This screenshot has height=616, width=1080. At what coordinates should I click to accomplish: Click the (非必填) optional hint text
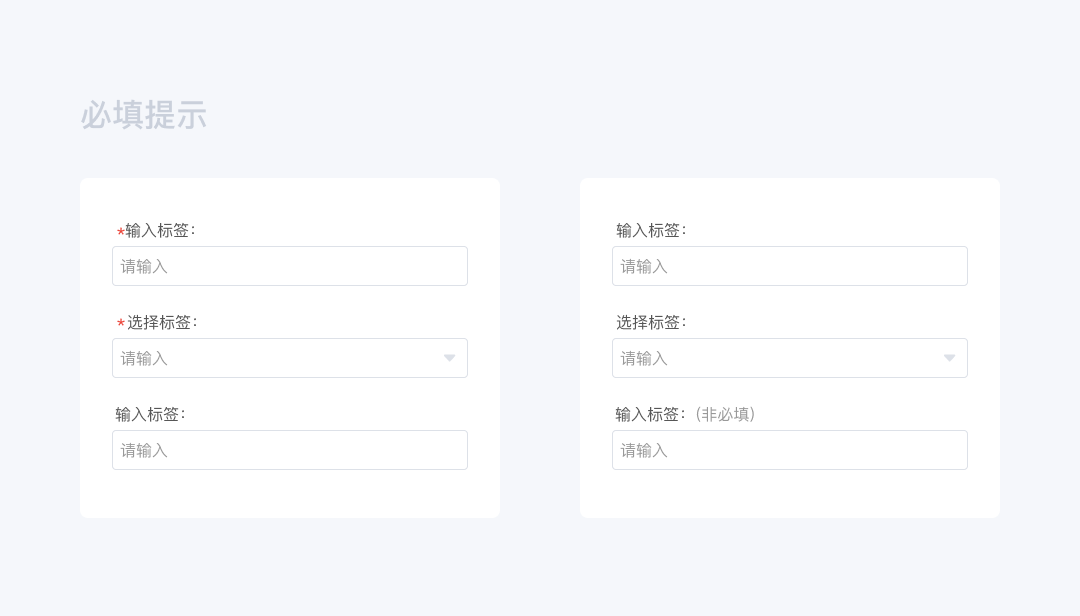tap(725, 414)
